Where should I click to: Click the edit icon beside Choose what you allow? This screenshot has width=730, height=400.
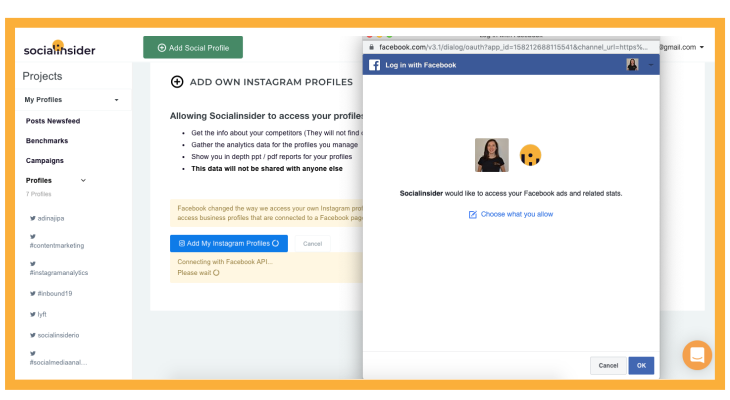click(x=473, y=215)
